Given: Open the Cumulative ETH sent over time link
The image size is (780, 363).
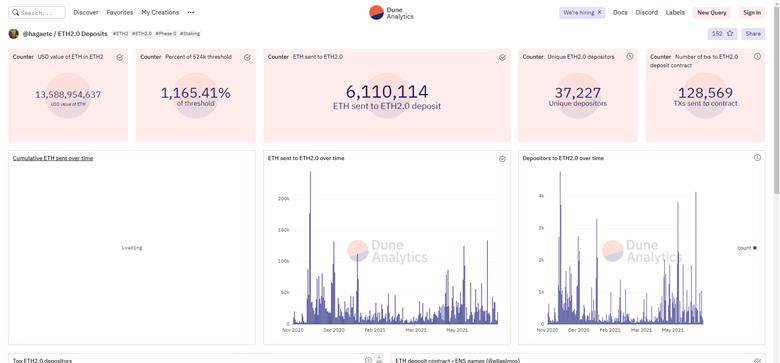Looking at the screenshot, I should click(x=53, y=158).
